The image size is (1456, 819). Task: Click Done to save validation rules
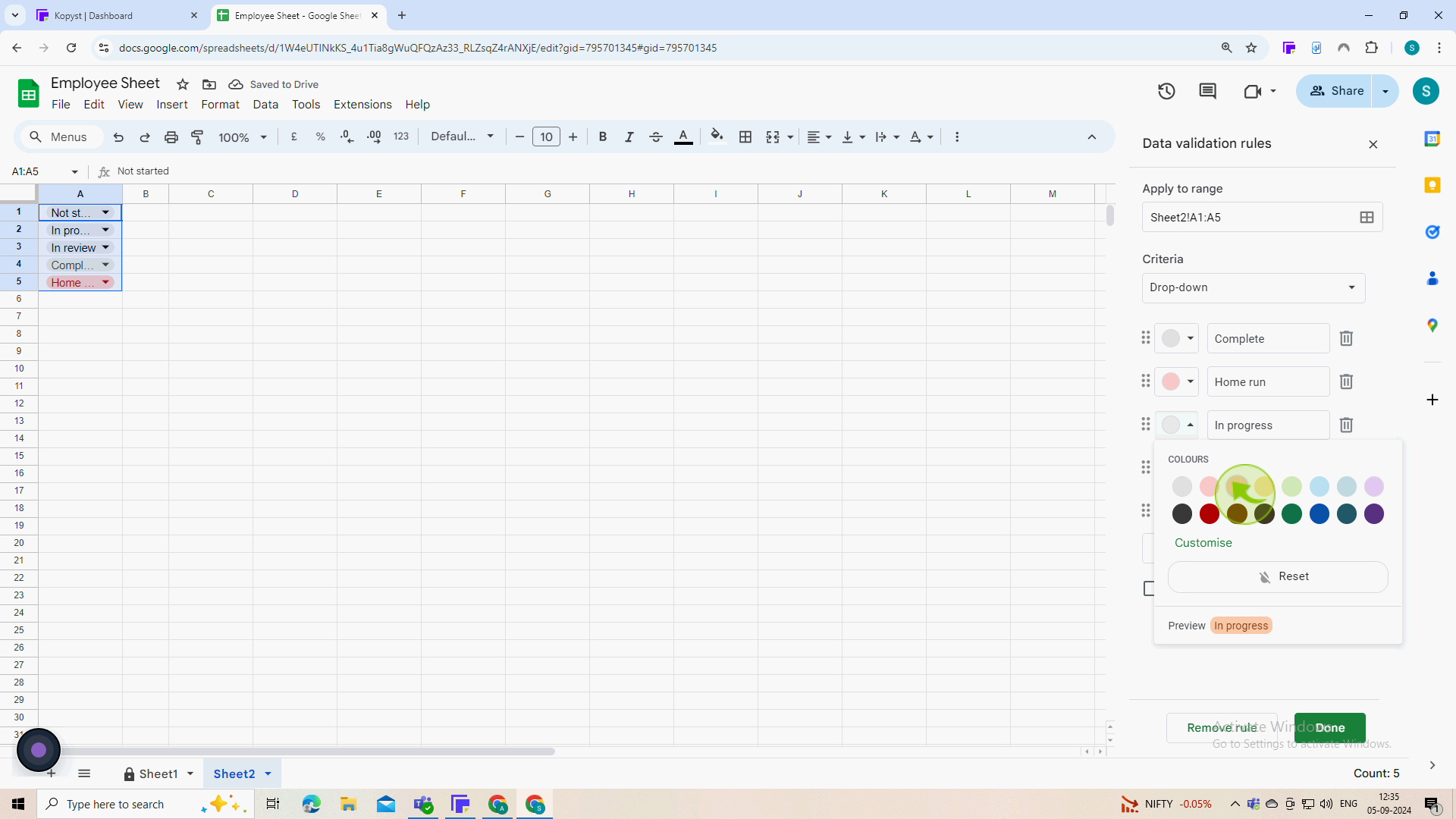(1330, 728)
